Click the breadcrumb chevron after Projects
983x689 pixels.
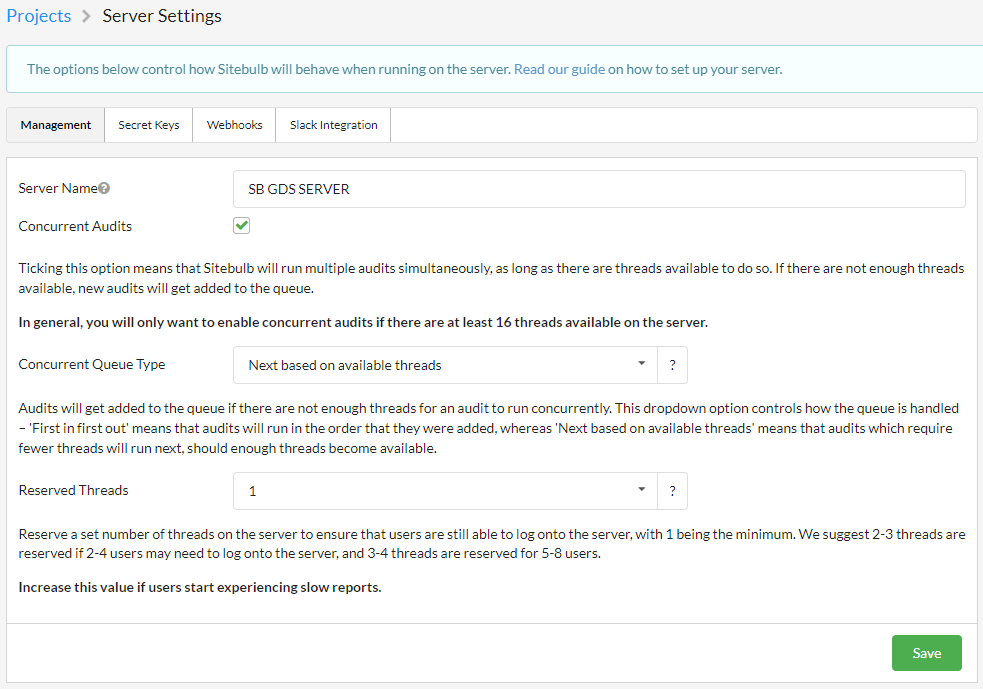(x=87, y=16)
